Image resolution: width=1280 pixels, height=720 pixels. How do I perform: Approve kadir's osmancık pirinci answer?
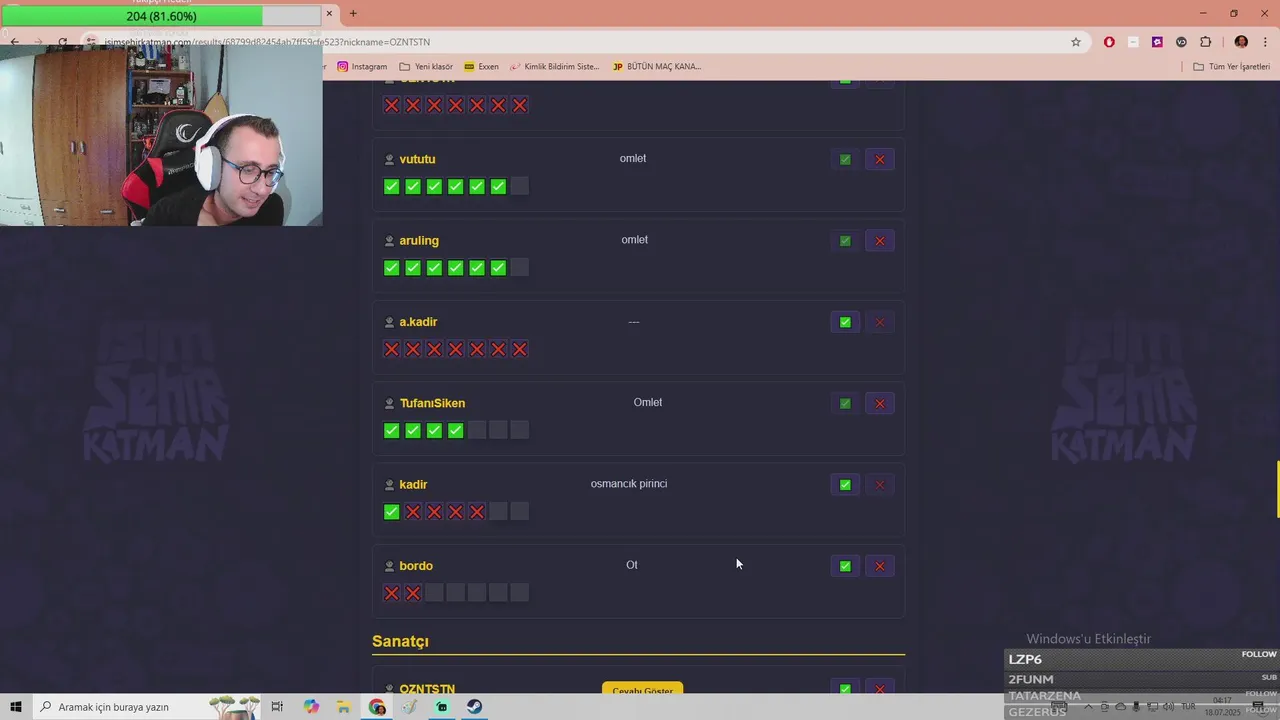point(845,485)
